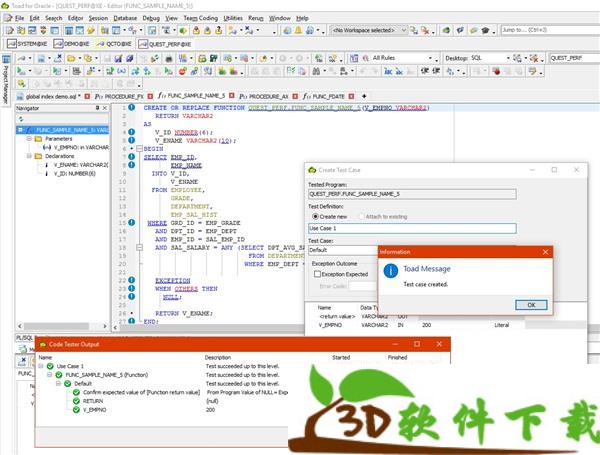Open the Project Manager side panel

[x=6, y=80]
